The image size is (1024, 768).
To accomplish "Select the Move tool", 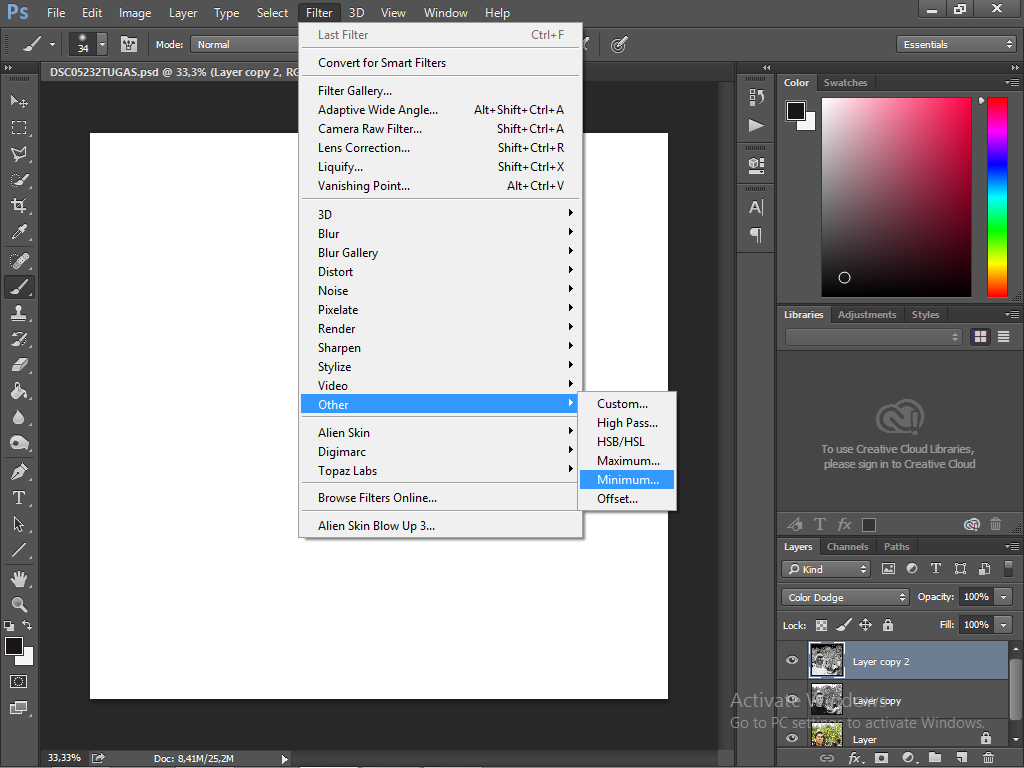I will point(19,101).
